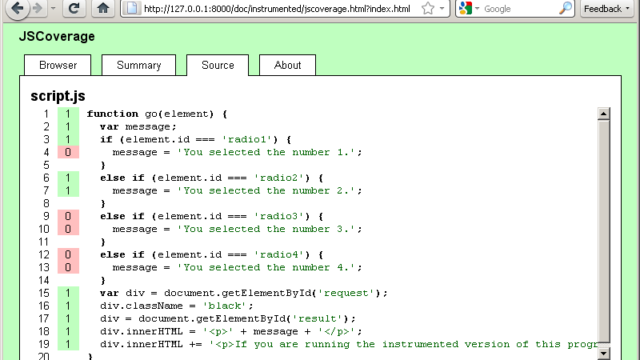Click the vertical scrollbar thumb
The width and height of the screenshot is (640, 360).
pos(604,231)
